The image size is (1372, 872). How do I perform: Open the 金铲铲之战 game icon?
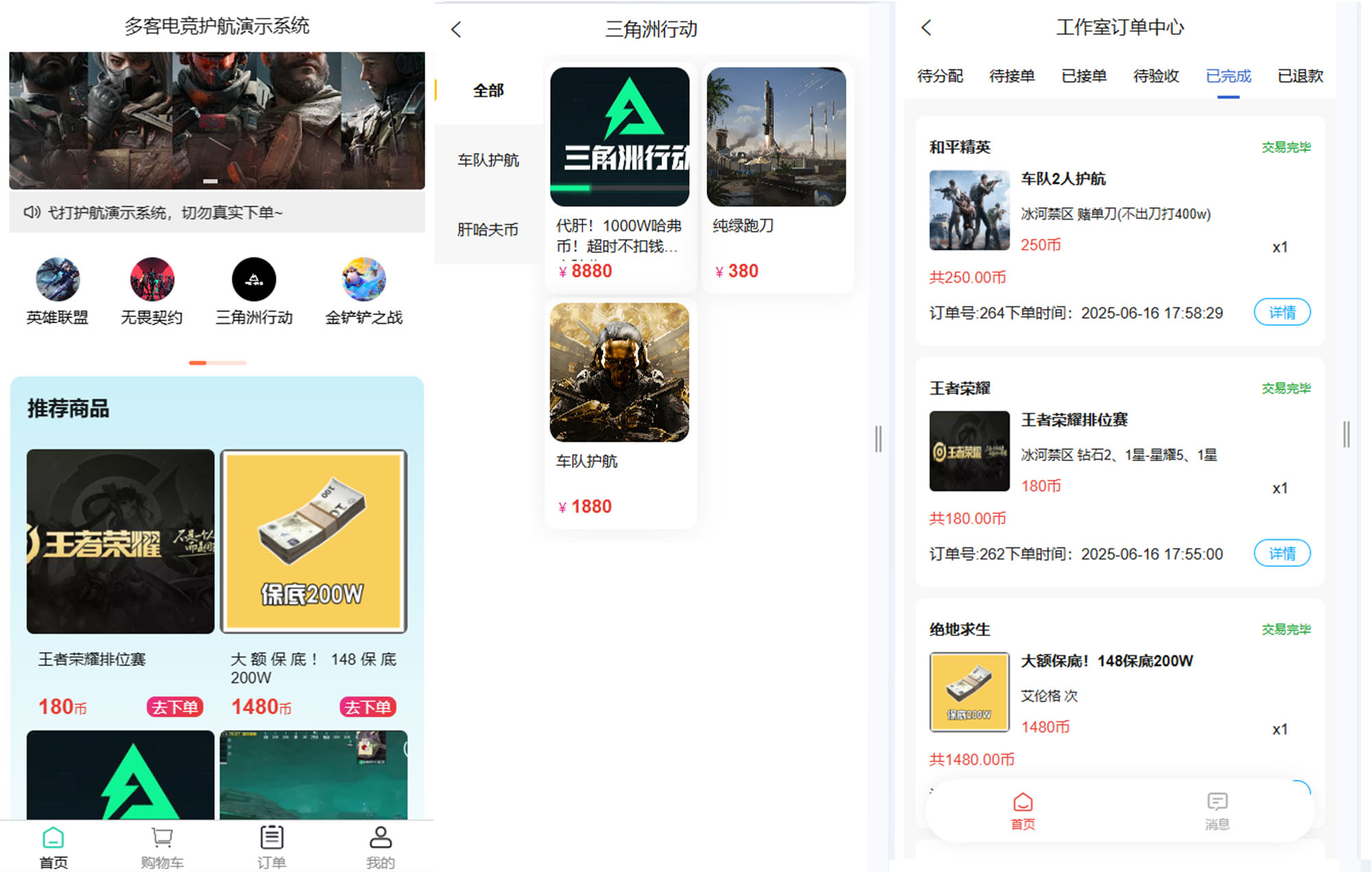[x=364, y=280]
